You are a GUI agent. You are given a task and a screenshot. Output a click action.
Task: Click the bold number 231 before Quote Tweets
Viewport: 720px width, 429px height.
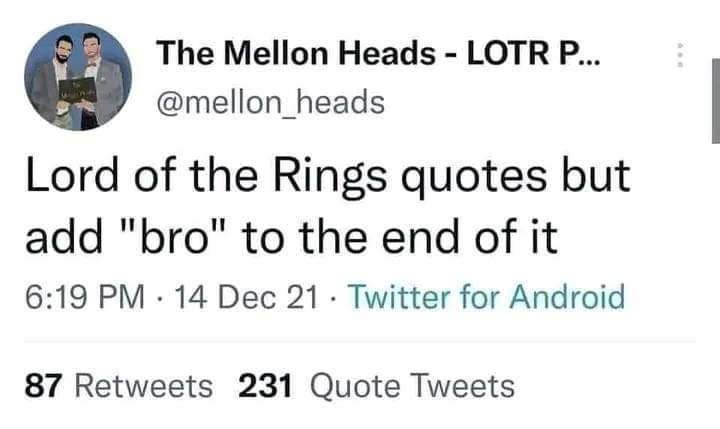point(265,386)
